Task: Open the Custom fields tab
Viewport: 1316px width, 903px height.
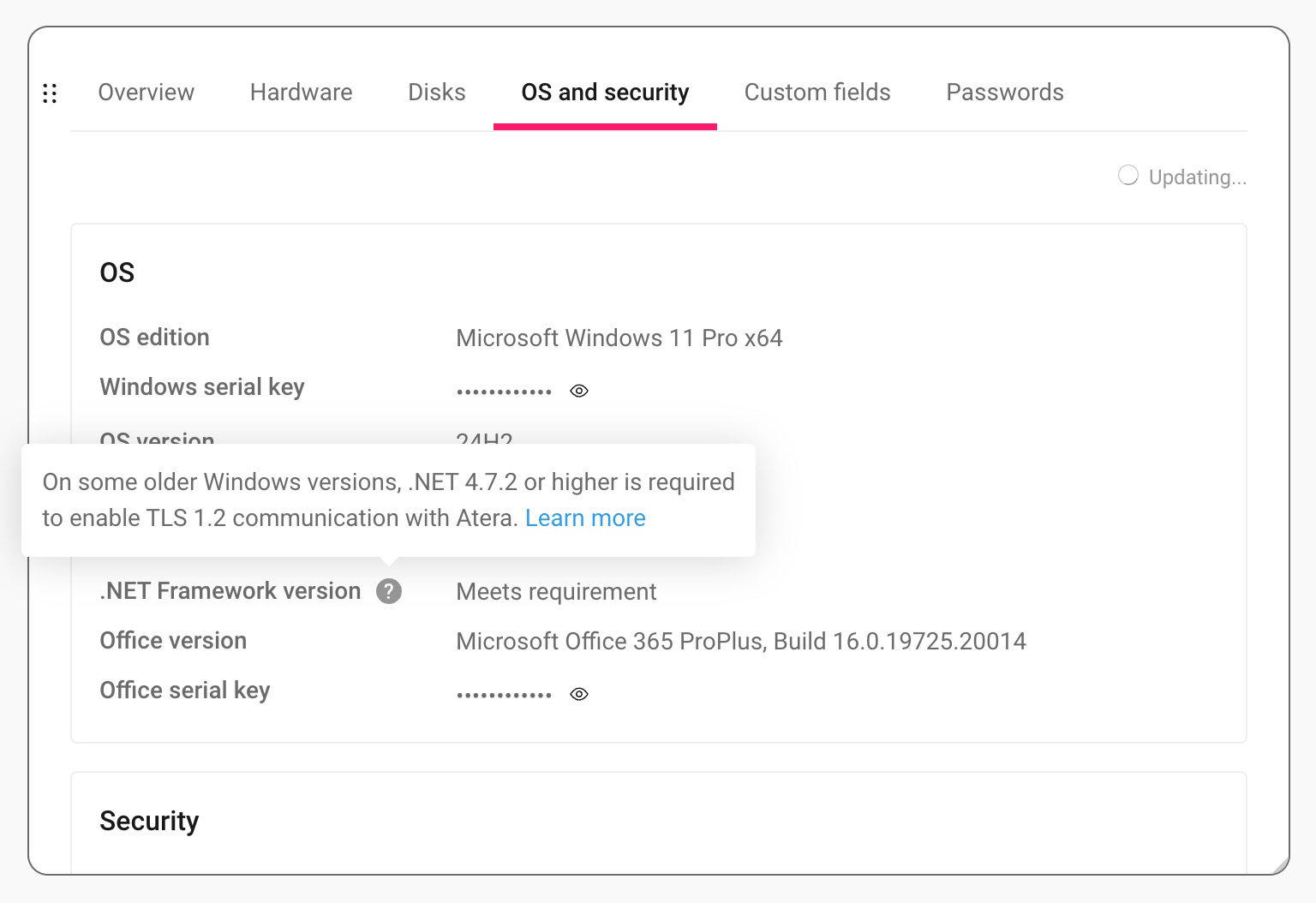Action: coord(817,93)
